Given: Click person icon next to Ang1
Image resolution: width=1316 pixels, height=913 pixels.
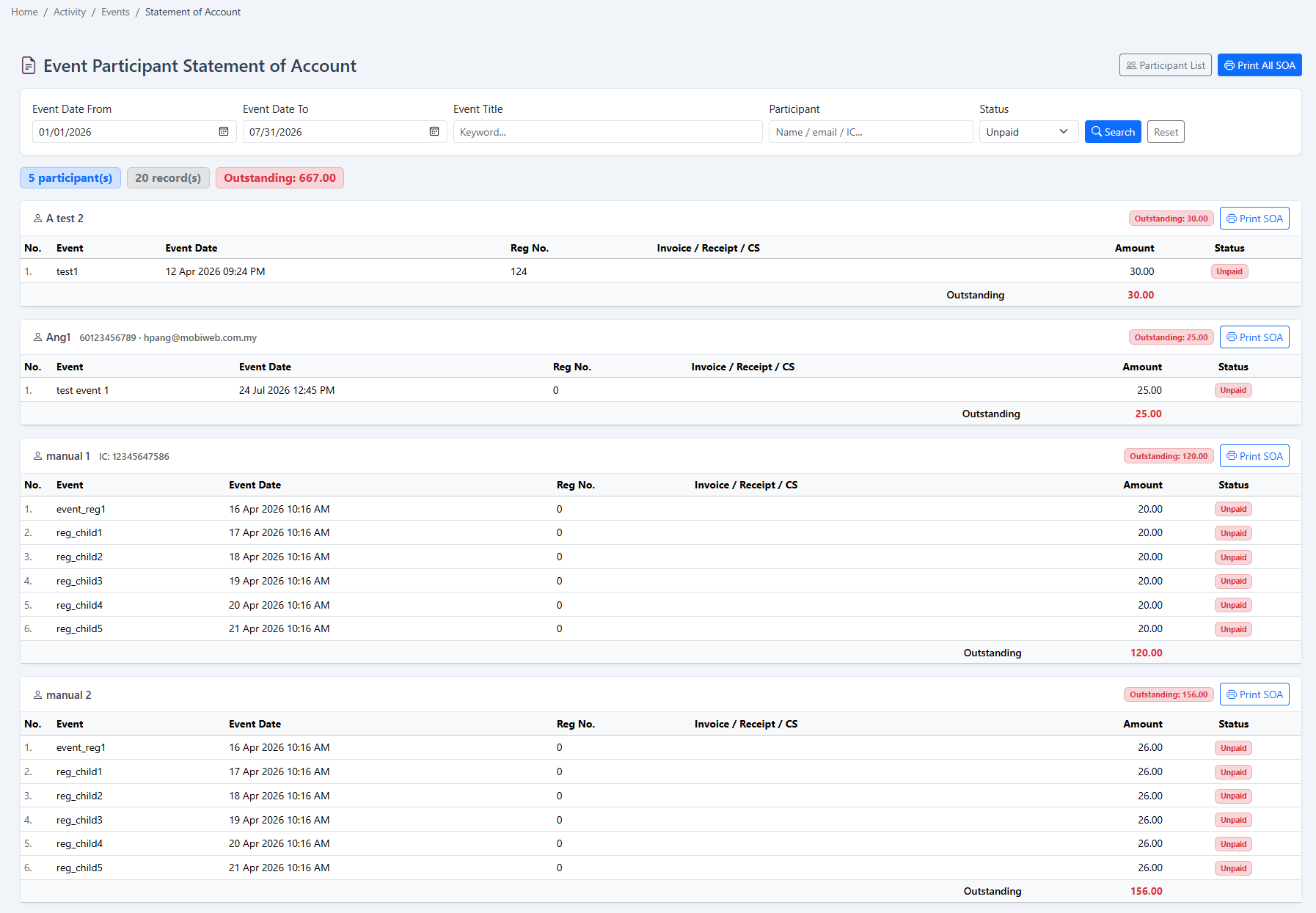Looking at the screenshot, I should pos(37,337).
